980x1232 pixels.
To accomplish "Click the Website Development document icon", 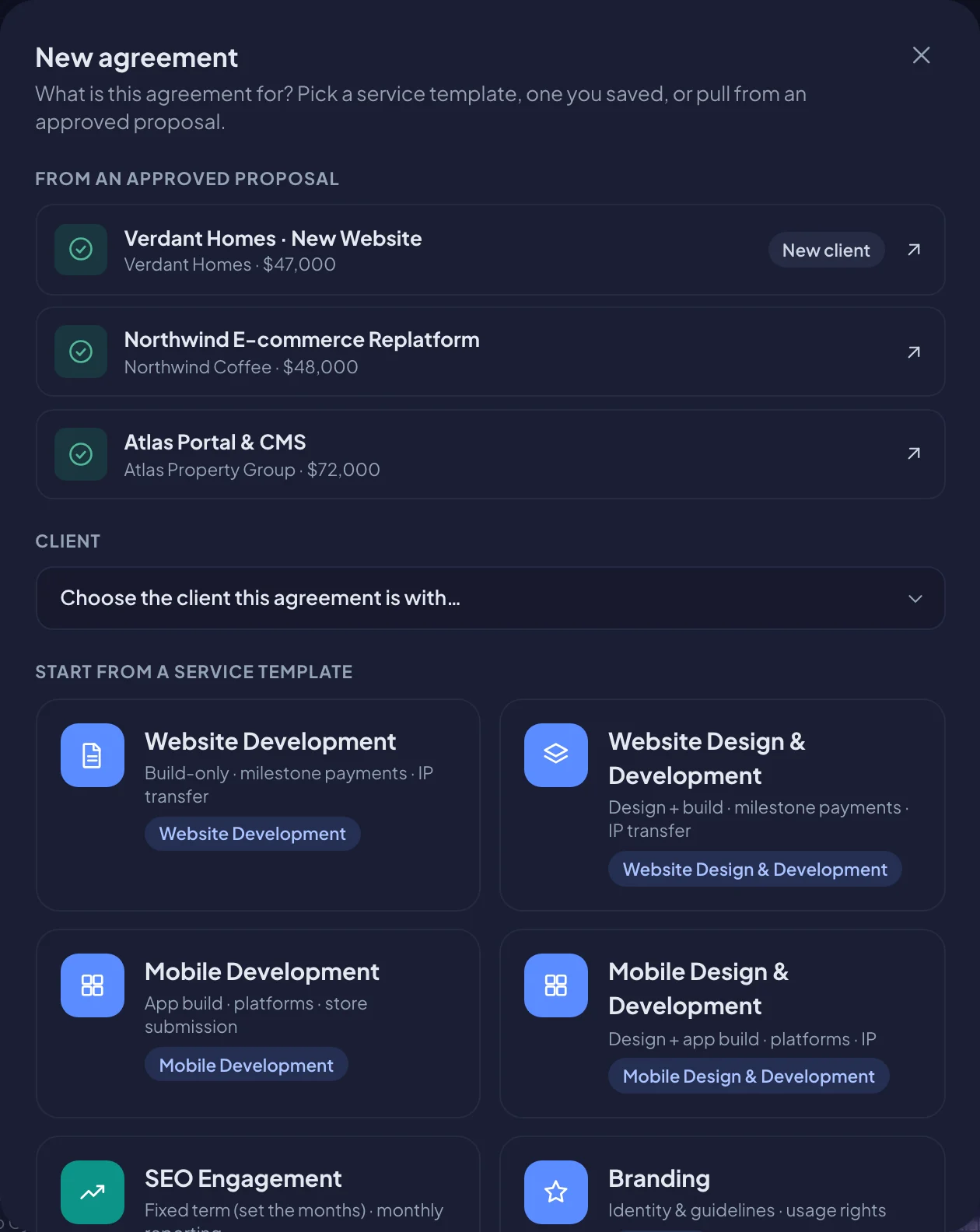I will 93,755.
